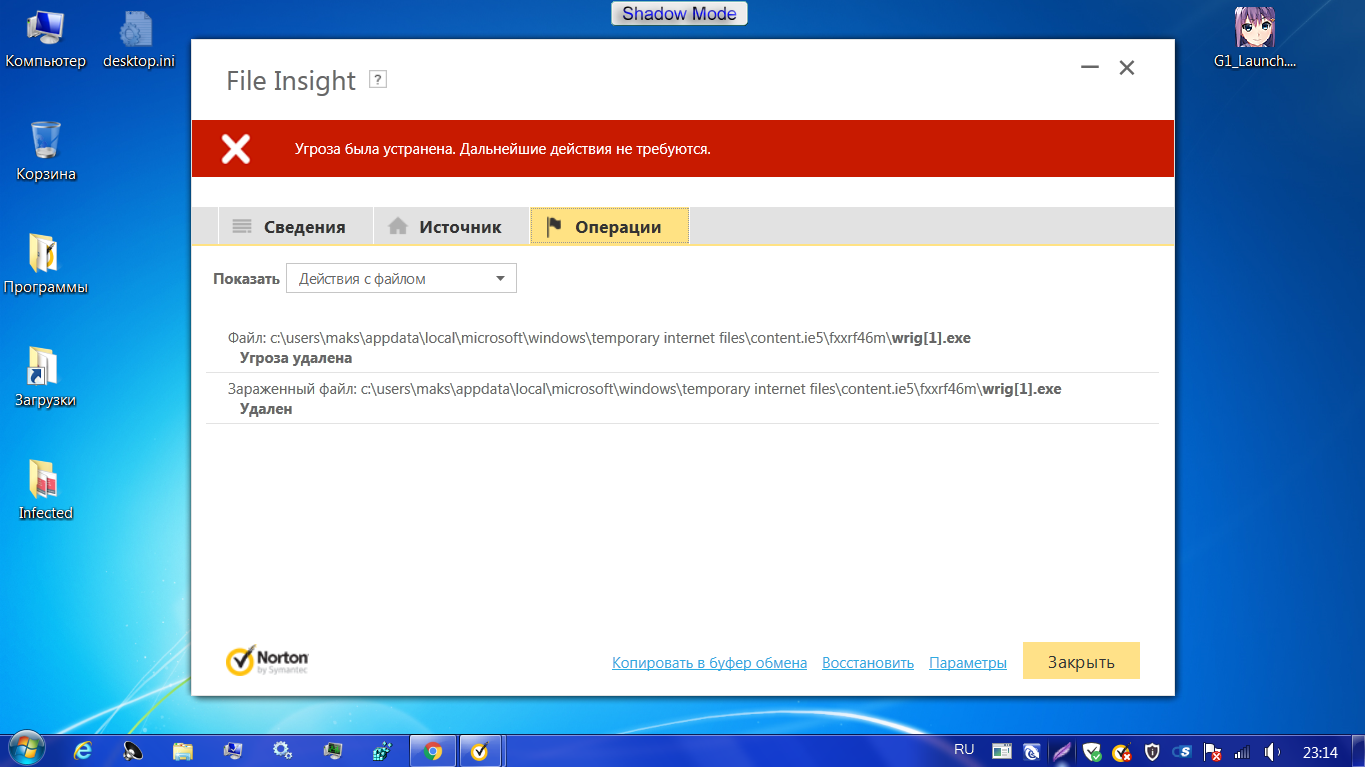This screenshot has height=767, width=1365.
Task: Click the Shadow Mode button at top
Action: coord(679,14)
